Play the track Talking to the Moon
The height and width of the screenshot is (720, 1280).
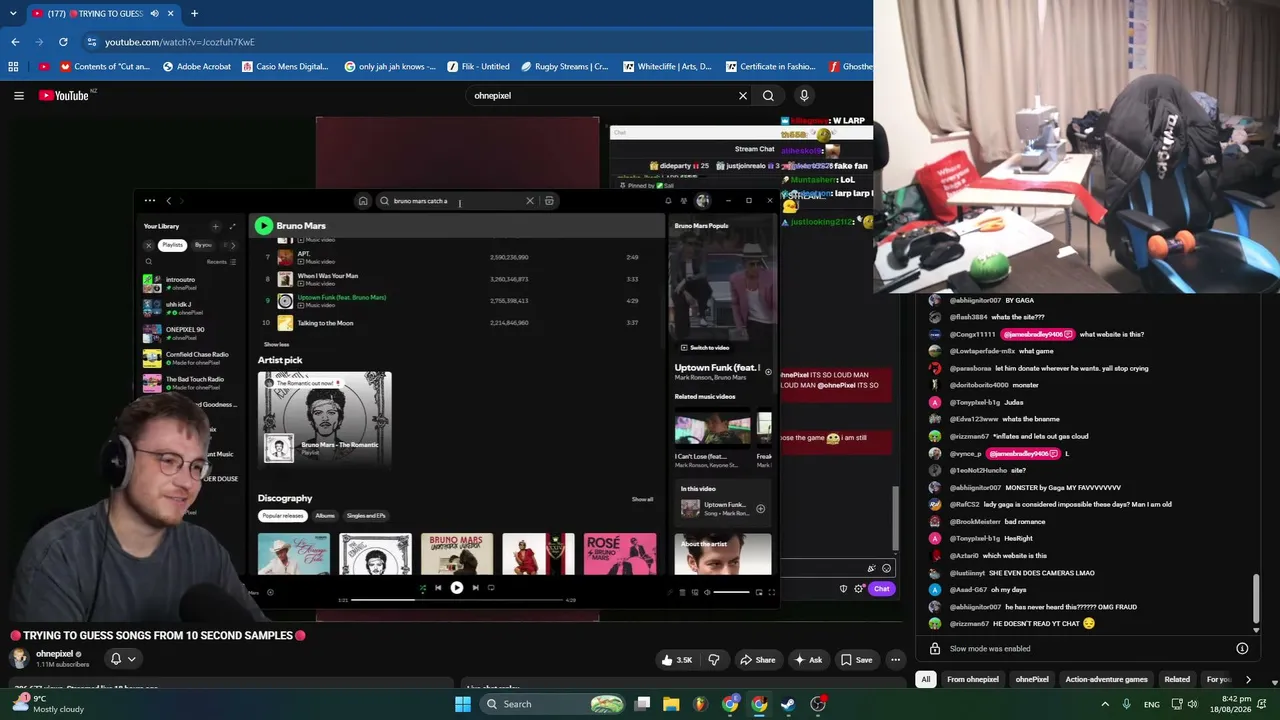(x=325, y=323)
